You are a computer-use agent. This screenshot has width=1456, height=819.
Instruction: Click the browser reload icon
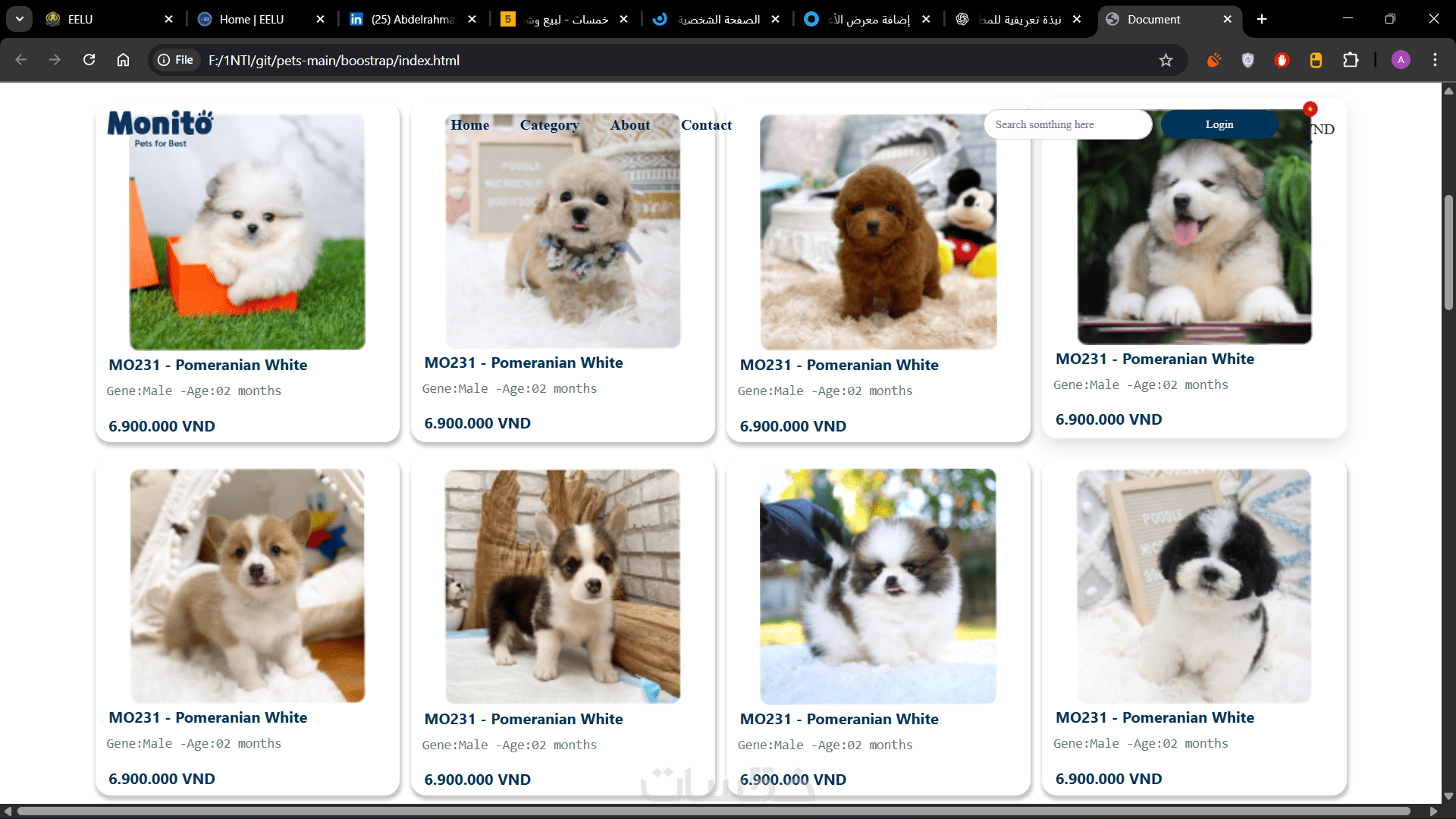coord(89,60)
